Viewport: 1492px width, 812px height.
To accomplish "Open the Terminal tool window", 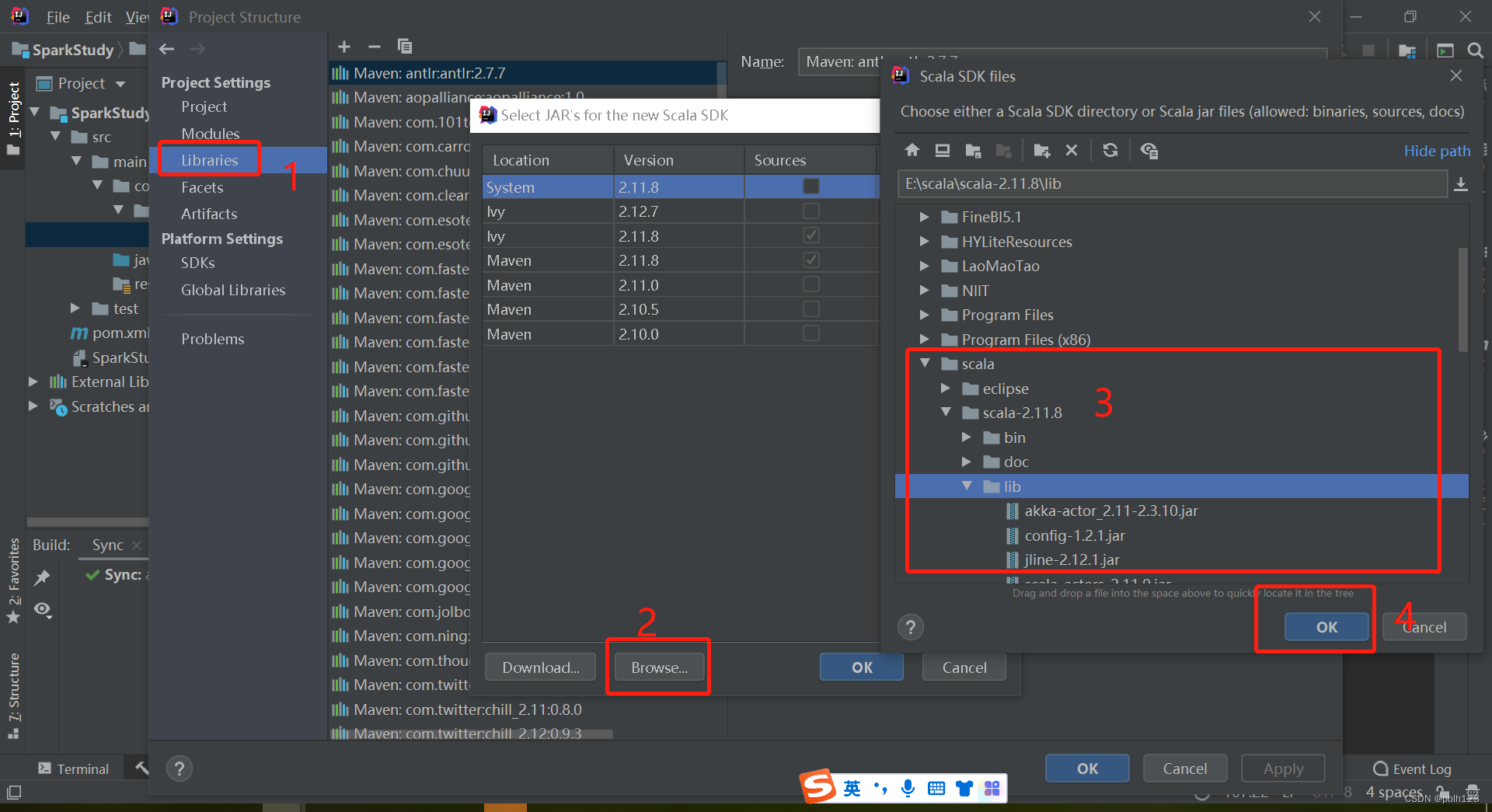I will [74, 768].
